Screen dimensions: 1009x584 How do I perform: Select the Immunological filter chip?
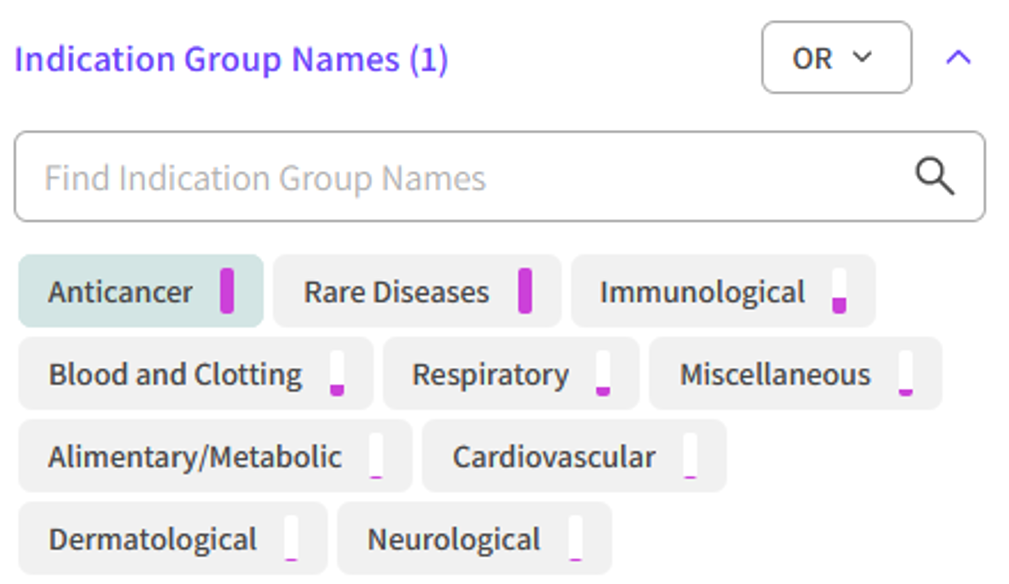[x=702, y=291]
